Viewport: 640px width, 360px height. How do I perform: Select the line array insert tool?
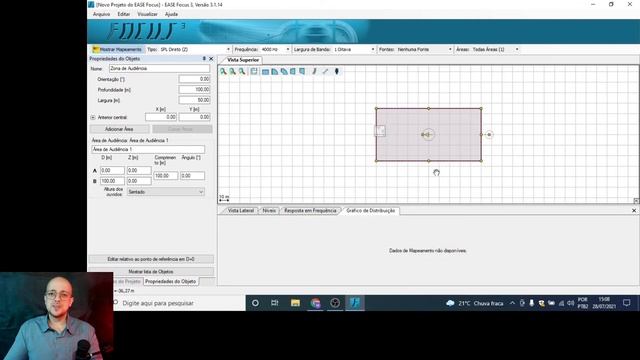tap(314, 71)
